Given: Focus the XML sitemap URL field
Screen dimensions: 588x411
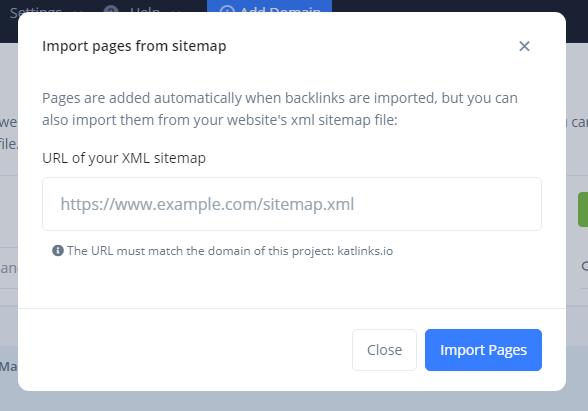Looking at the screenshot, I should (x=292, y=204).
